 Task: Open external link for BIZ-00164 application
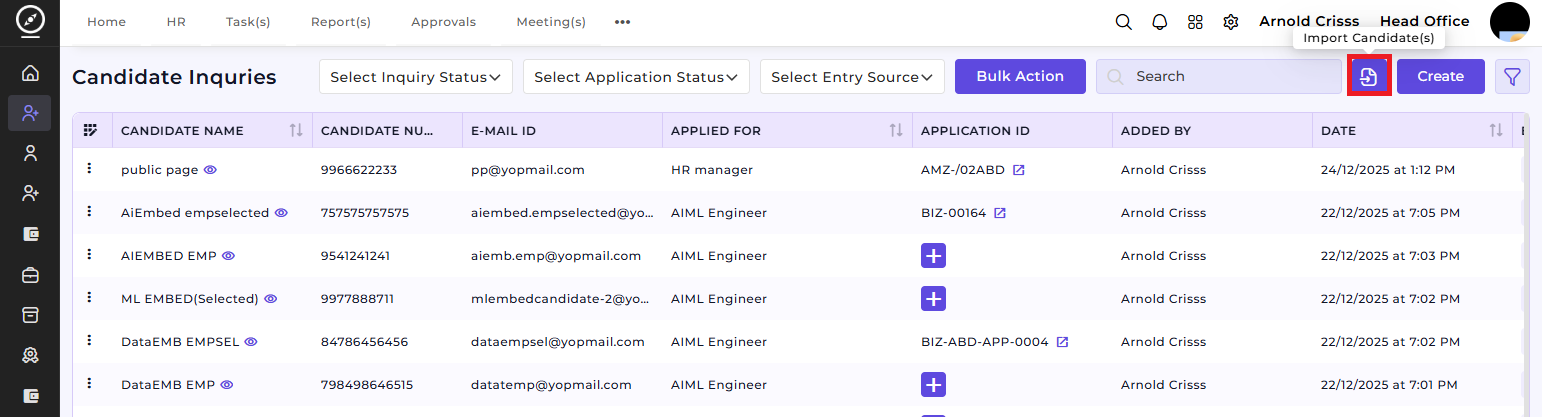(x=999, y=213)
